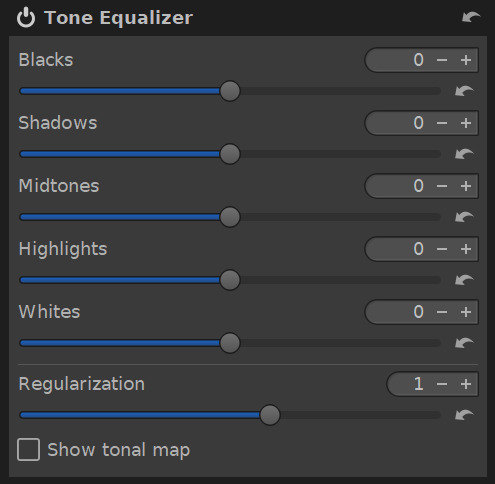
Task: Reset the Regularization slider to default
Action: [x=464, y=415]
